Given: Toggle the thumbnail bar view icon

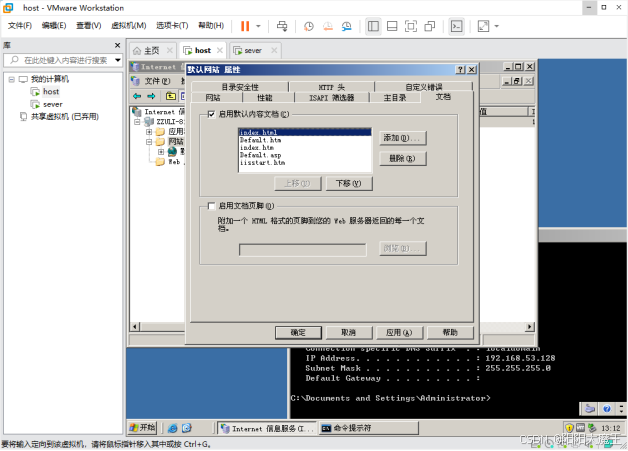Looking at the screenshot, I should [x=392, y=26].
